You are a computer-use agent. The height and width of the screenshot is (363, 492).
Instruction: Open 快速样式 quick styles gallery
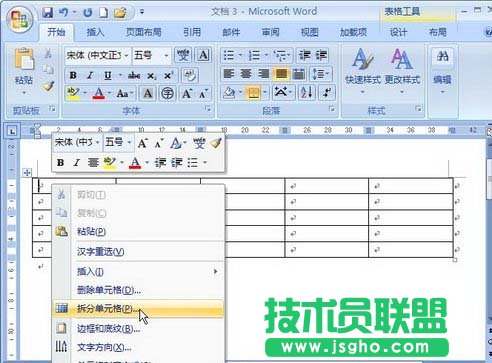tap(363, 71)
